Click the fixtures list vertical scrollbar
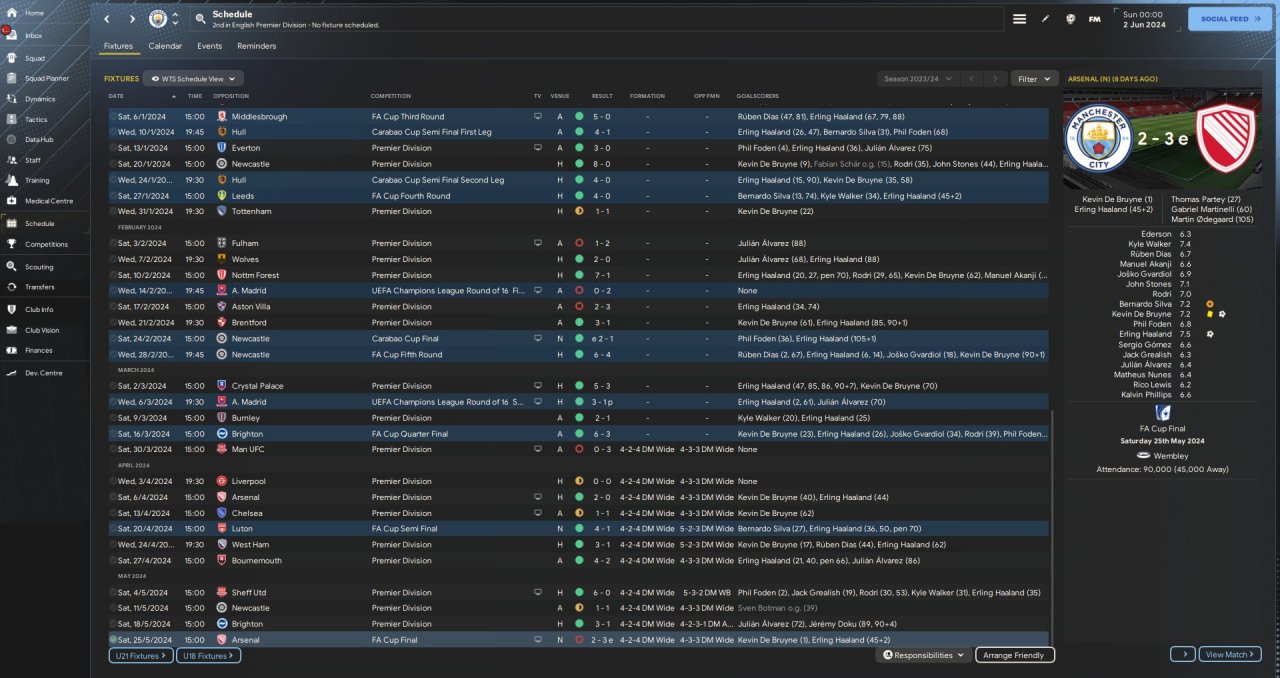Screen dimensions: 1280x678 pyautogui.click(x=1052, y=520)
